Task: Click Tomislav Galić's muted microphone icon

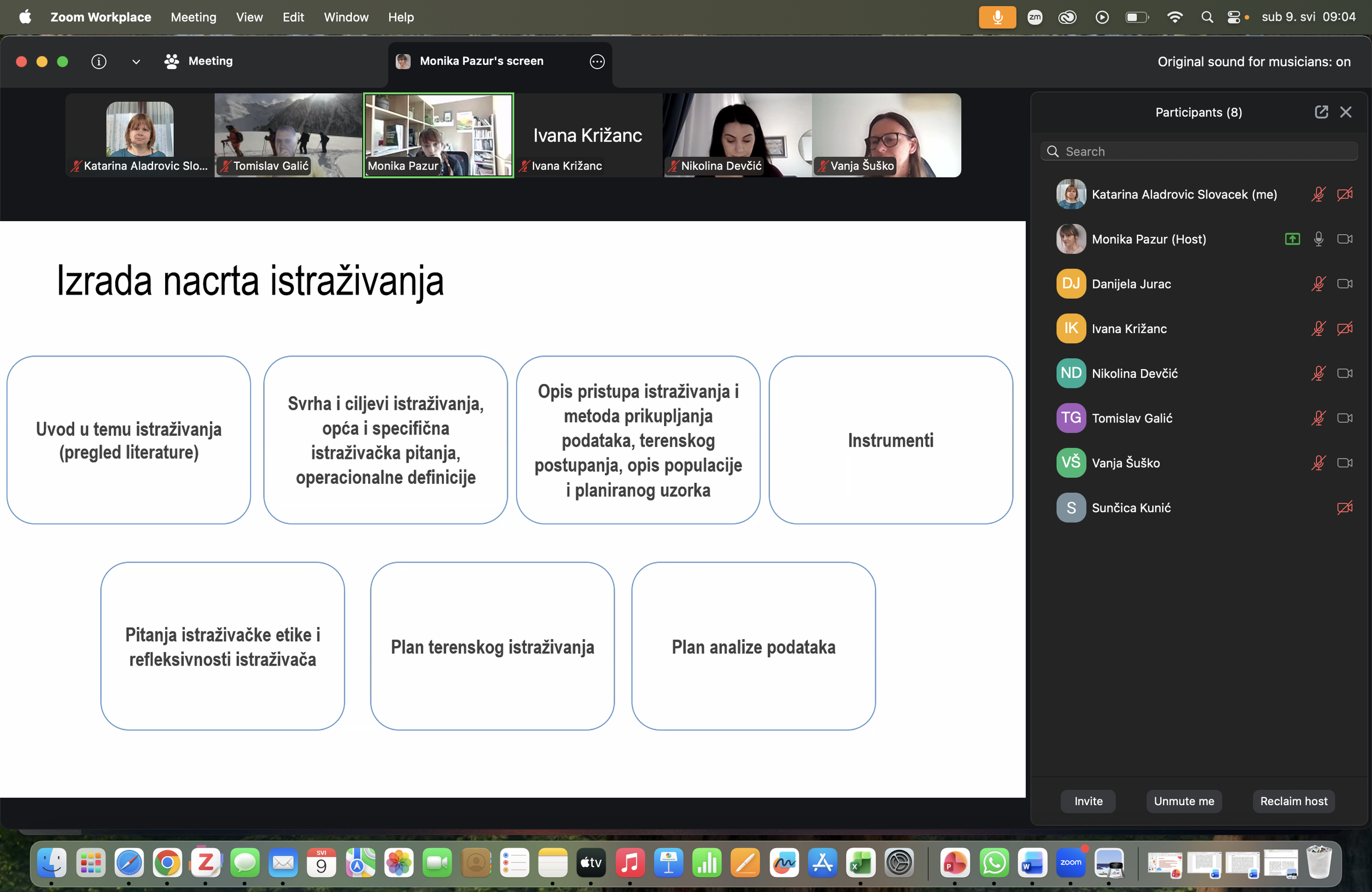Action: pos(1318,418)
